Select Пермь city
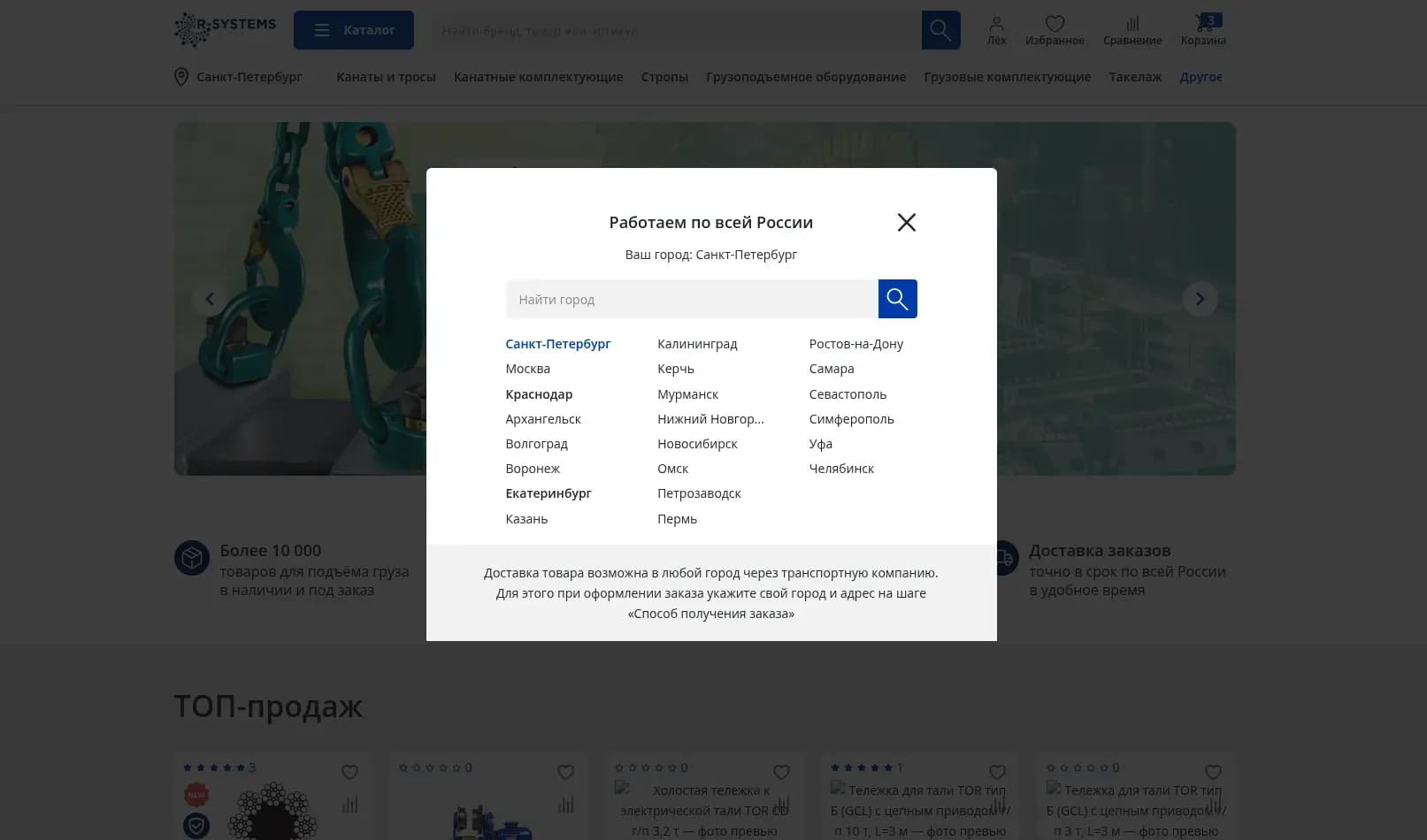Image resolution: width=1427 pixels, height=840 pixels. pos(677,519)
